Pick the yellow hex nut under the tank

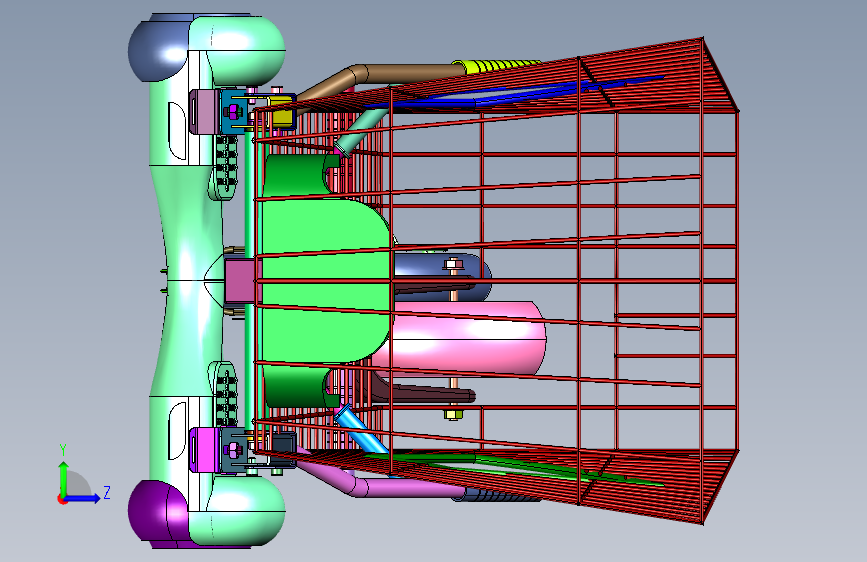coord(453,414)
